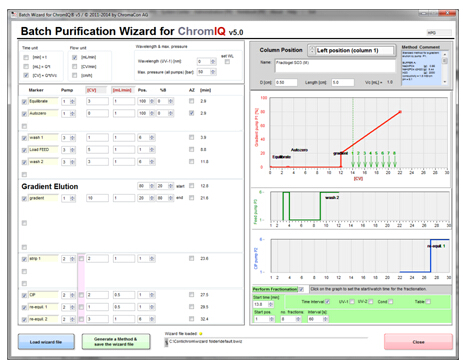Image resolution: width=463 pixels, height=363 pixels.
Task: Click the gradient chart at fraction marker 1
Action: [353, 160]
